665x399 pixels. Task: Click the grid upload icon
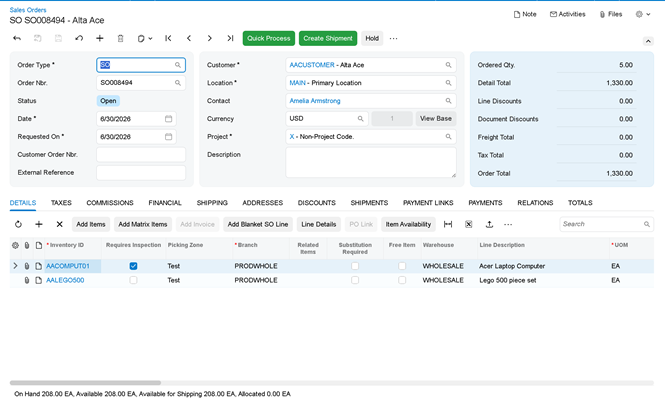point(489,224)
